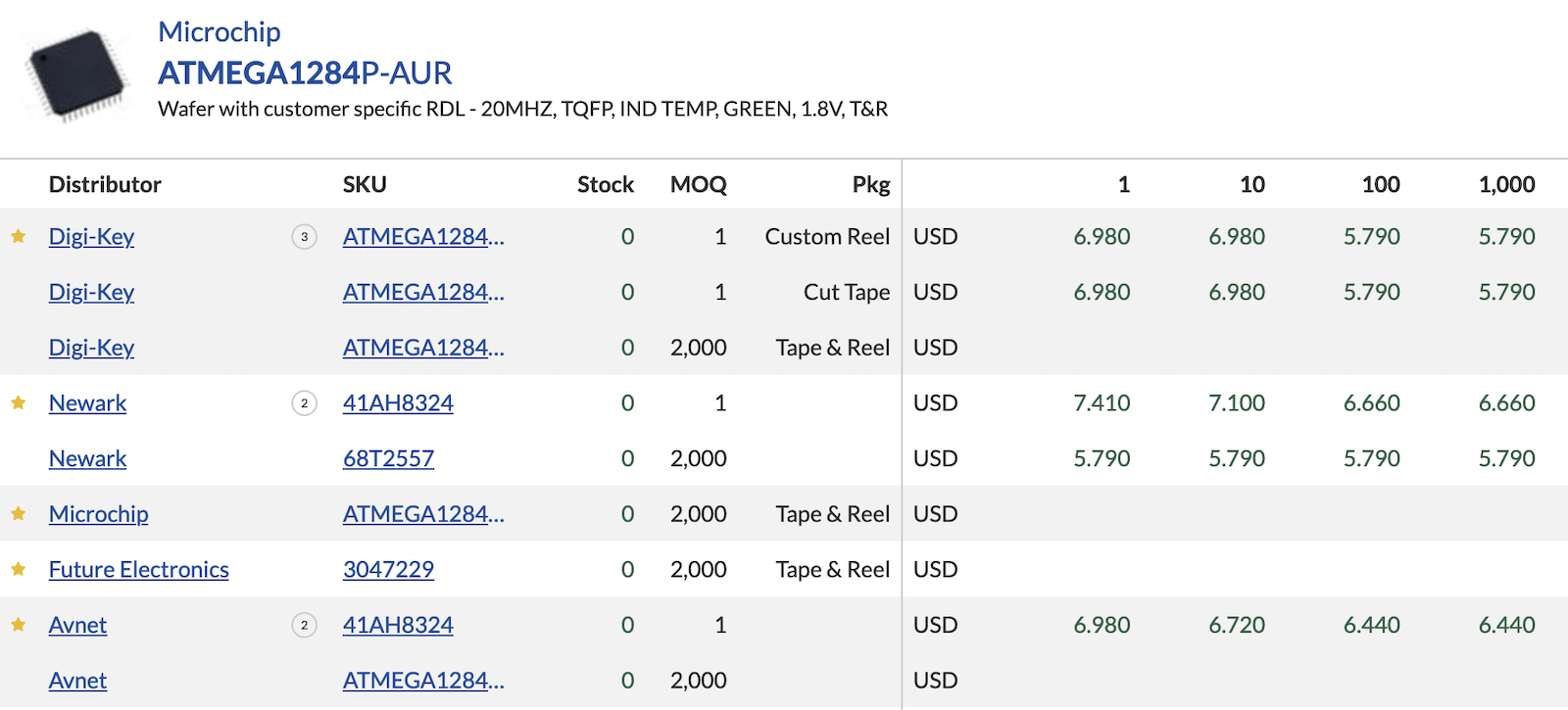This screenshot has width=1568, height=710.
Task: Open Future Electronics SKU 3047229 link
Action: (x=388, y=569)
